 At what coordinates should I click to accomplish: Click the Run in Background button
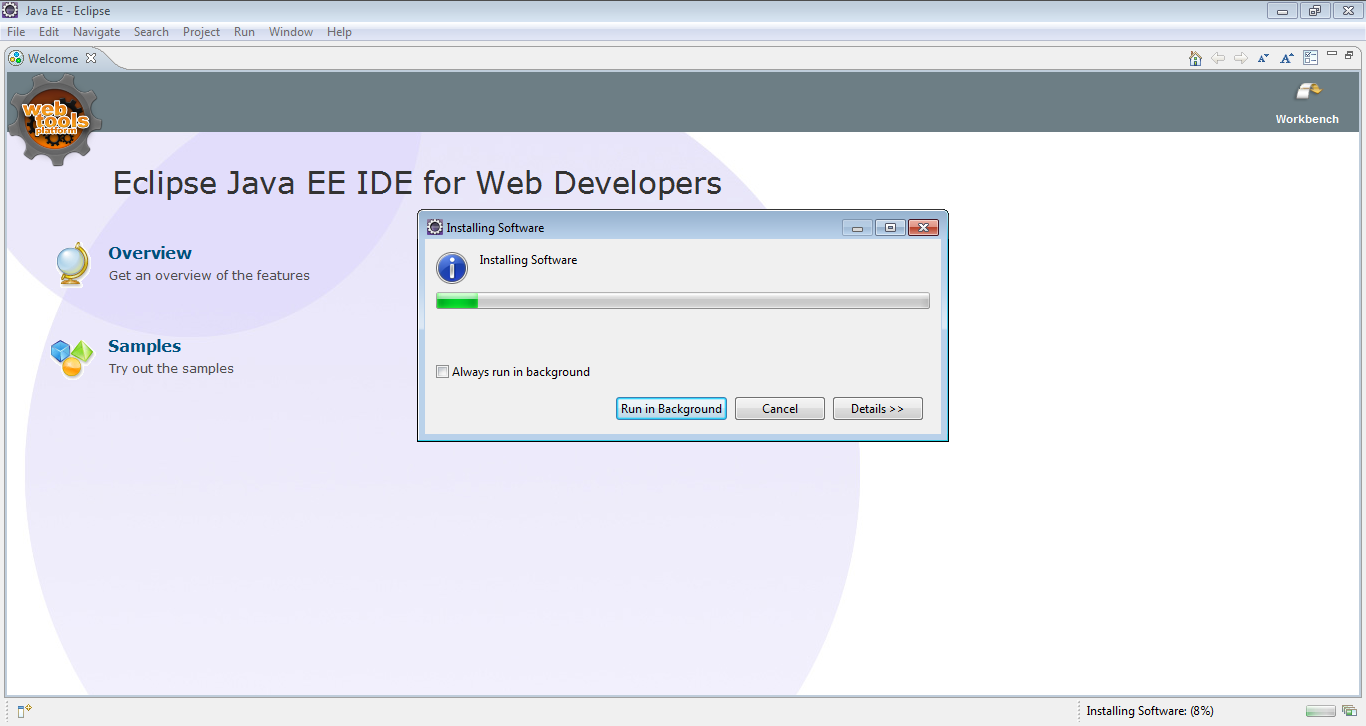(x=671, y=408)
